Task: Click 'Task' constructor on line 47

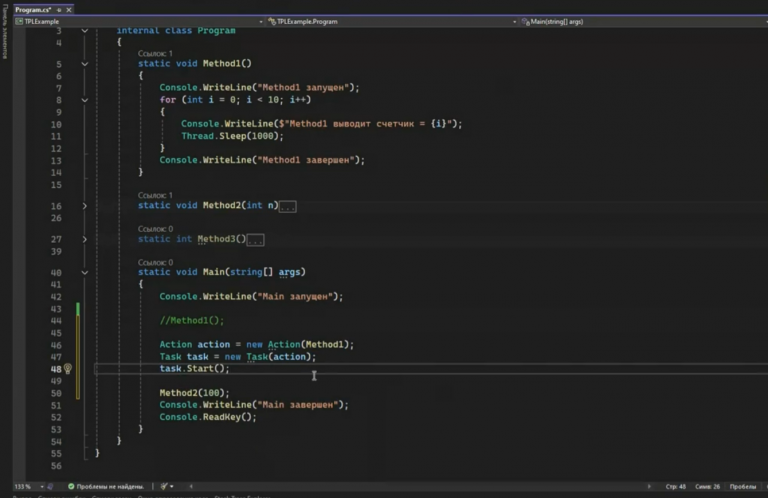Action: 257,356
